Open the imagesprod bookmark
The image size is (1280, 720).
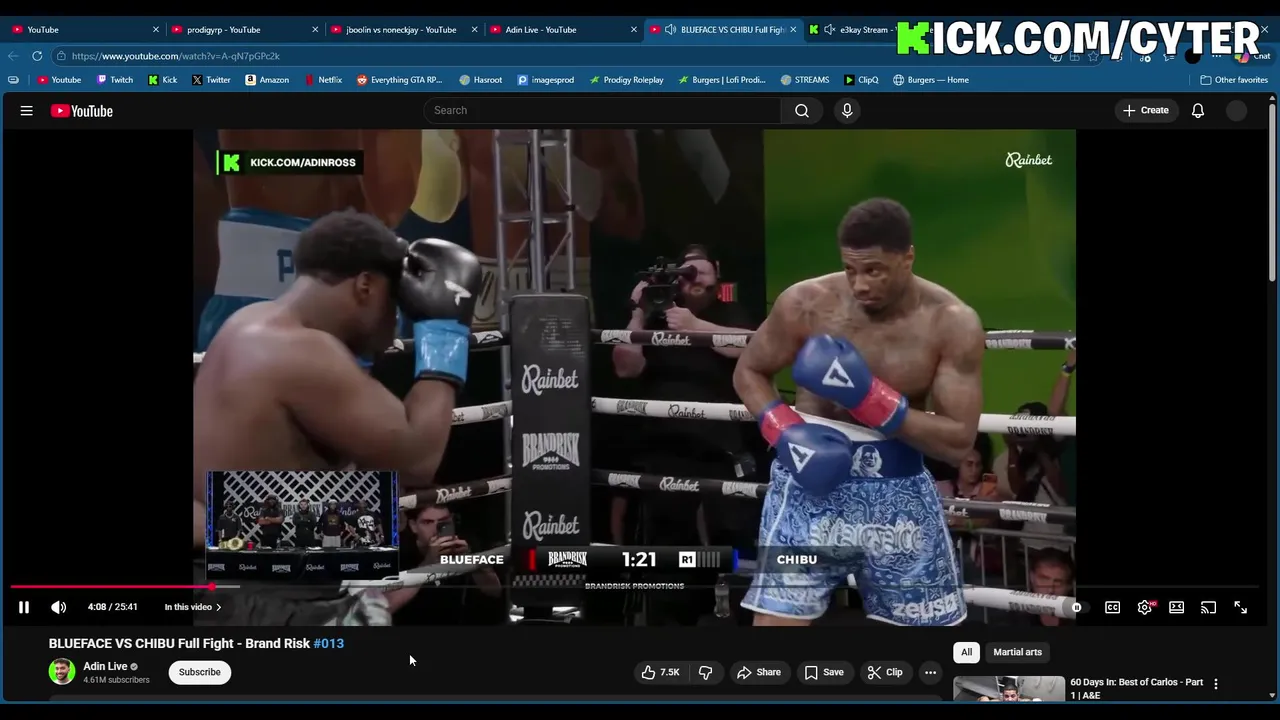[x=545, y=80]
